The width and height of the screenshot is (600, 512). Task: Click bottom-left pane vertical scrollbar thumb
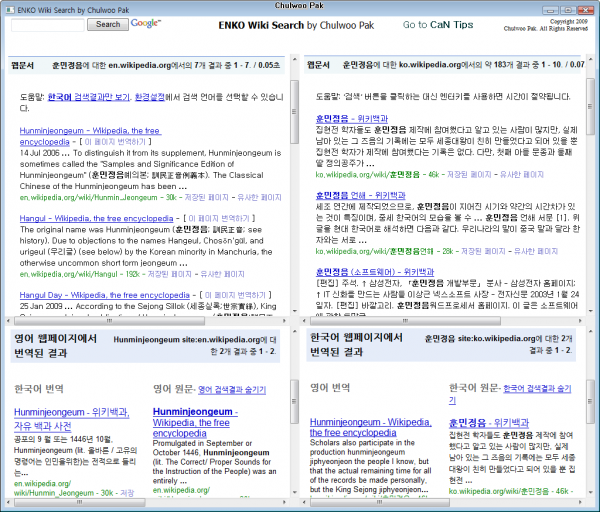(294, 401)
